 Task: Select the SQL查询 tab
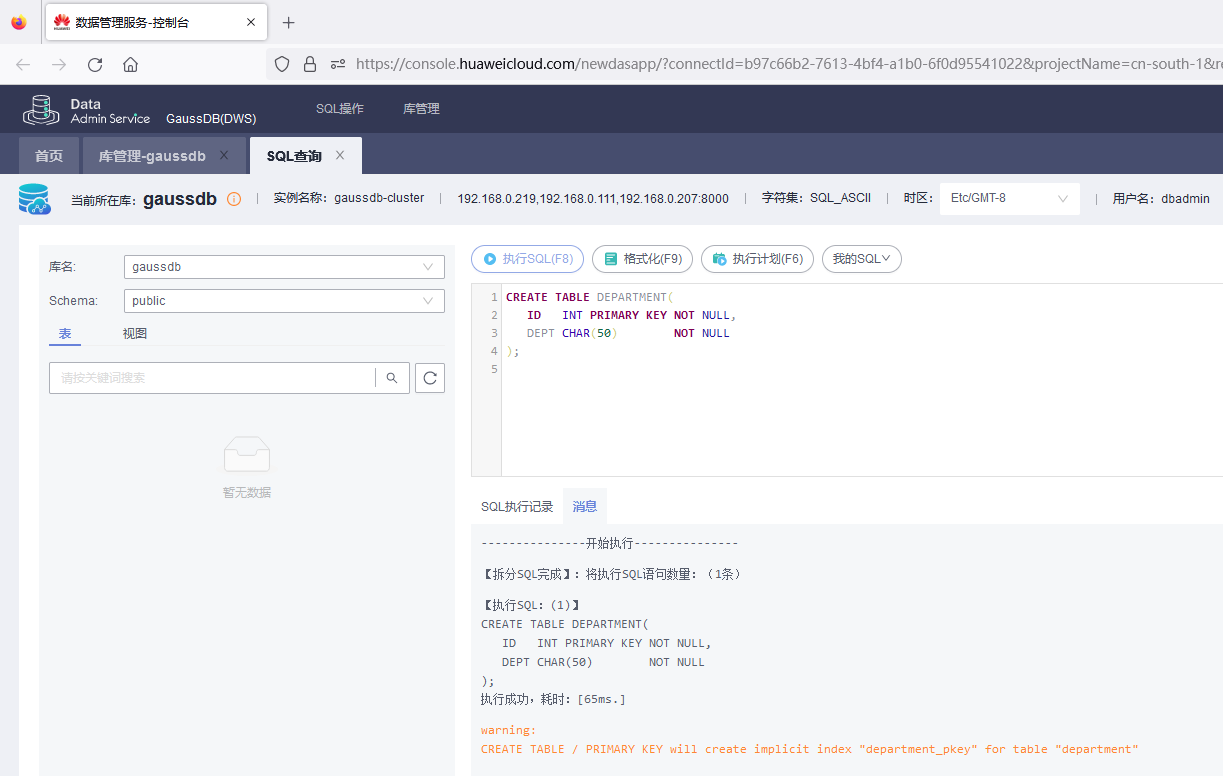[294, 156]
